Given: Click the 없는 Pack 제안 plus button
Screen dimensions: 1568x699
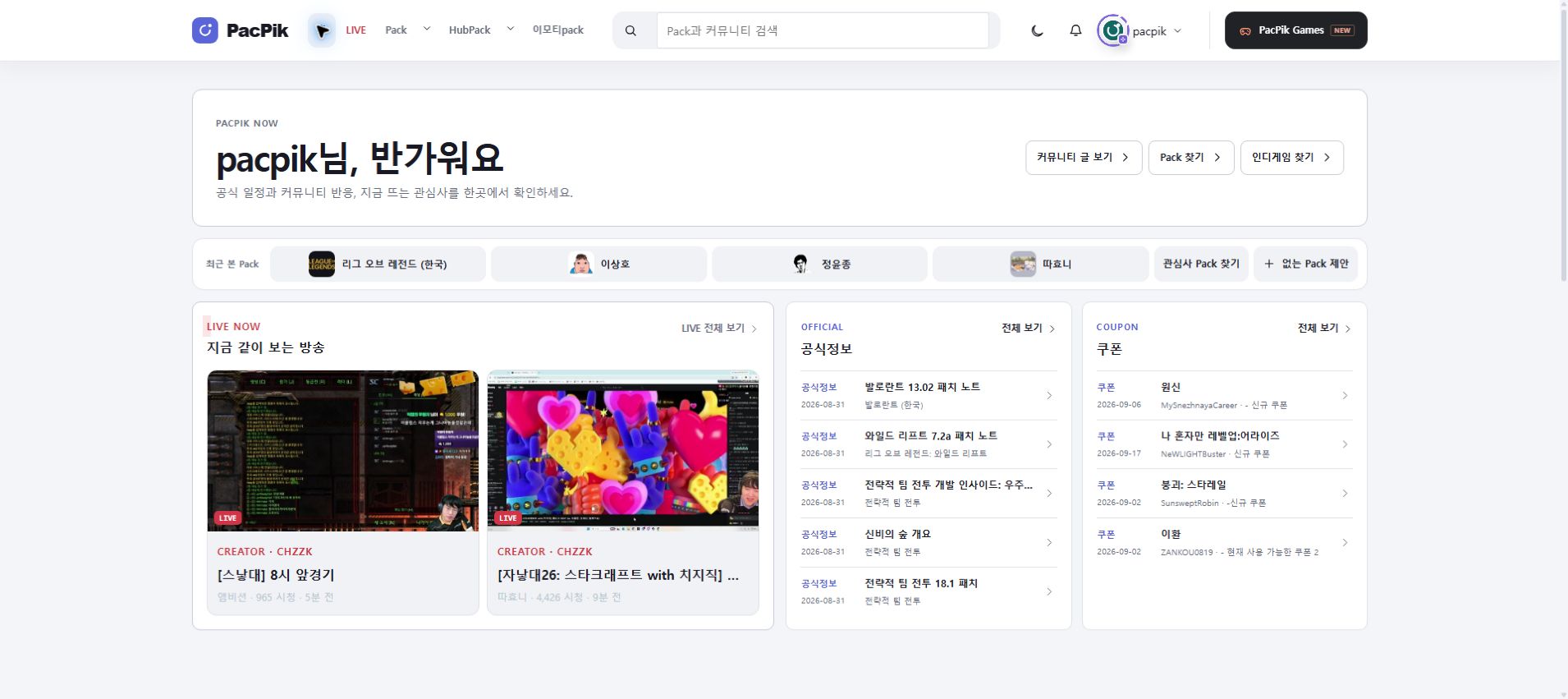Looking at the screenshot, I should pyautogui.click(x=1305, y=264).
